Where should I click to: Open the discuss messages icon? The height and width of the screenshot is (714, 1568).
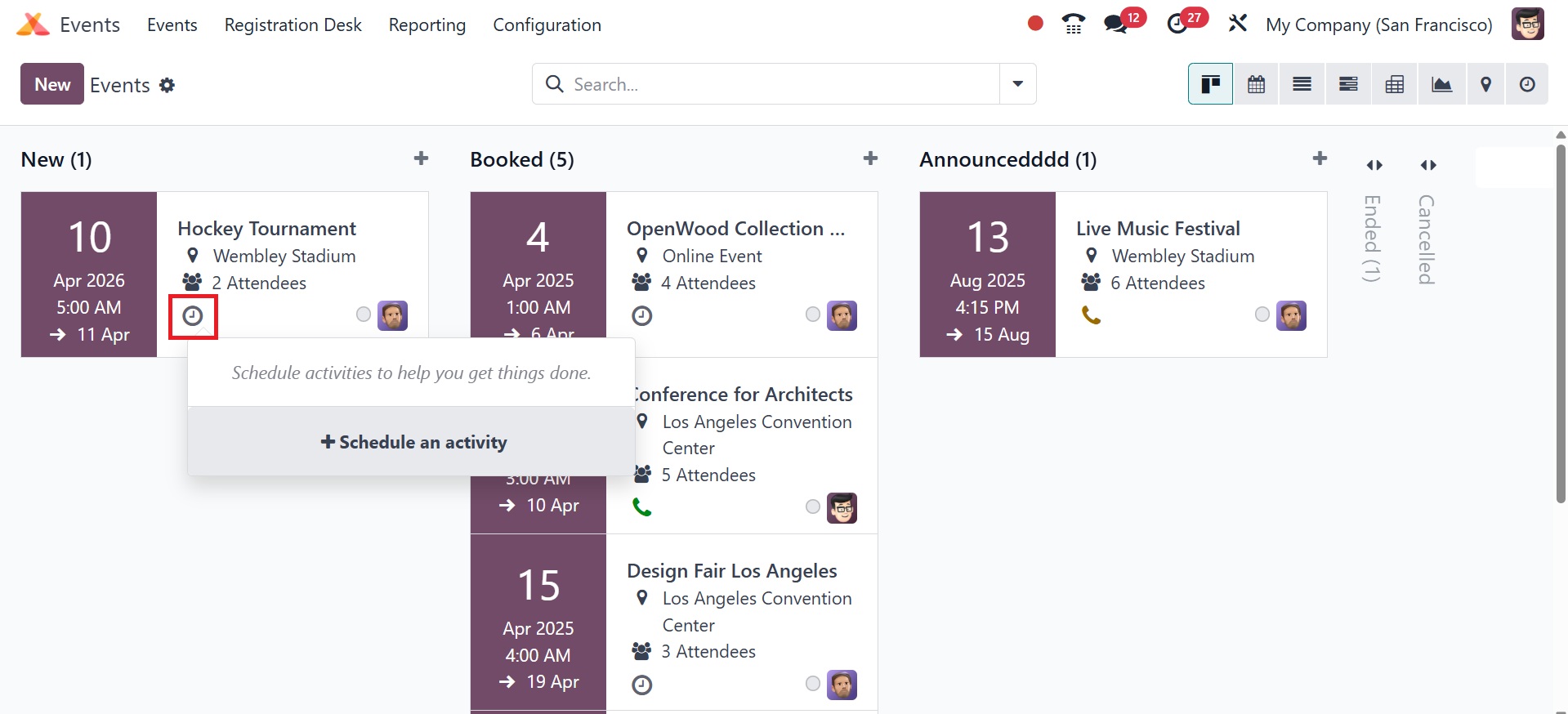pos(1116,25)
